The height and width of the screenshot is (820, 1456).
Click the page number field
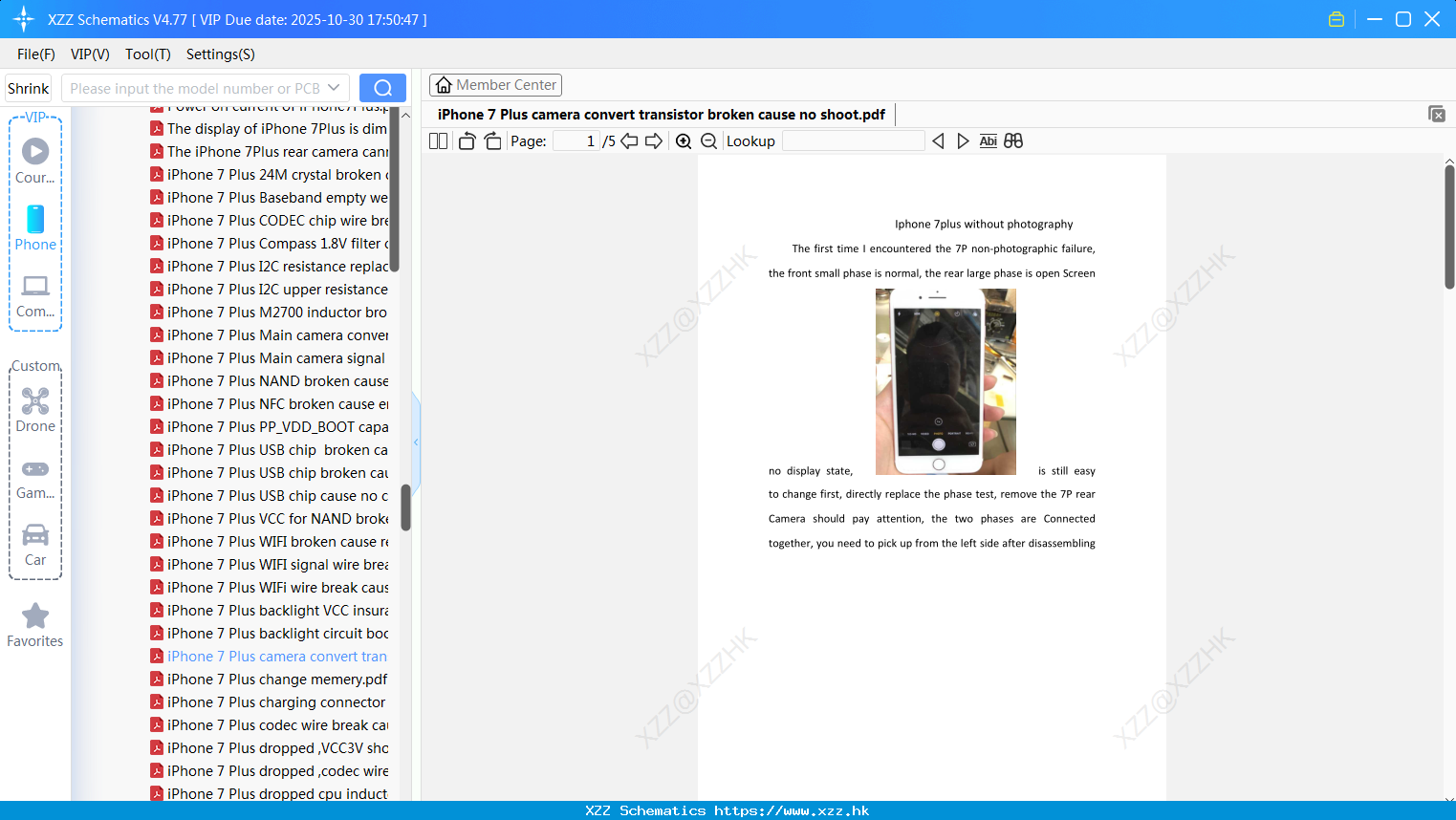(x=576, y=141)
